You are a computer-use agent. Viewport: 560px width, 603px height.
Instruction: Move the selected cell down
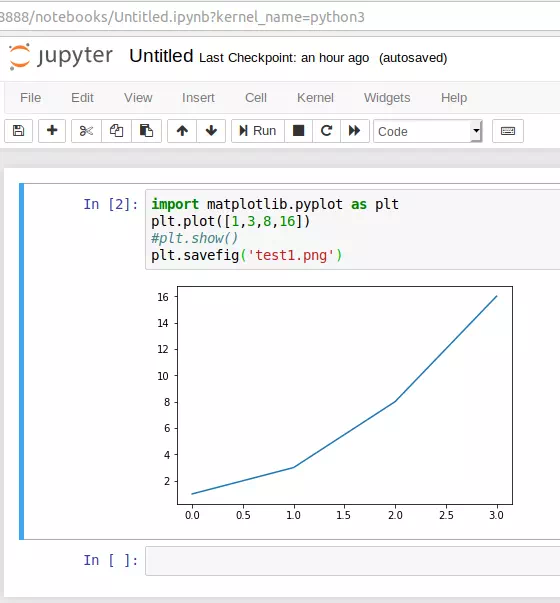(x=211, y=131)
